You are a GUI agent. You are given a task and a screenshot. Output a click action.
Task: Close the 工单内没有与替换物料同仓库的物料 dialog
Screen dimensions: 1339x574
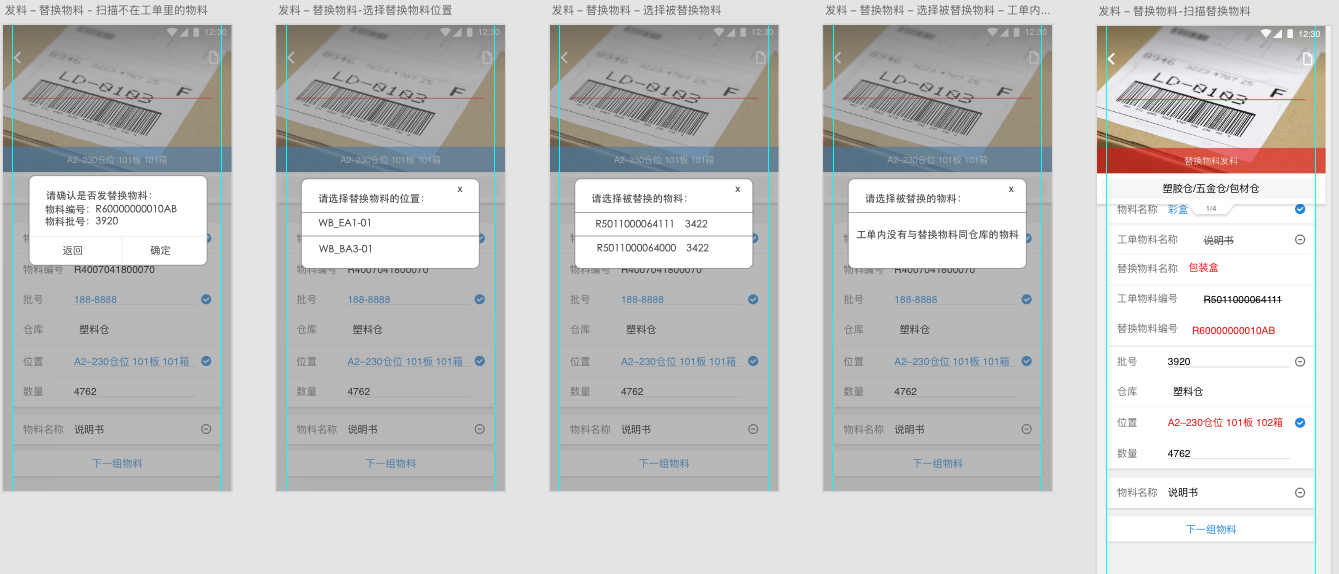click(1010, 188)
